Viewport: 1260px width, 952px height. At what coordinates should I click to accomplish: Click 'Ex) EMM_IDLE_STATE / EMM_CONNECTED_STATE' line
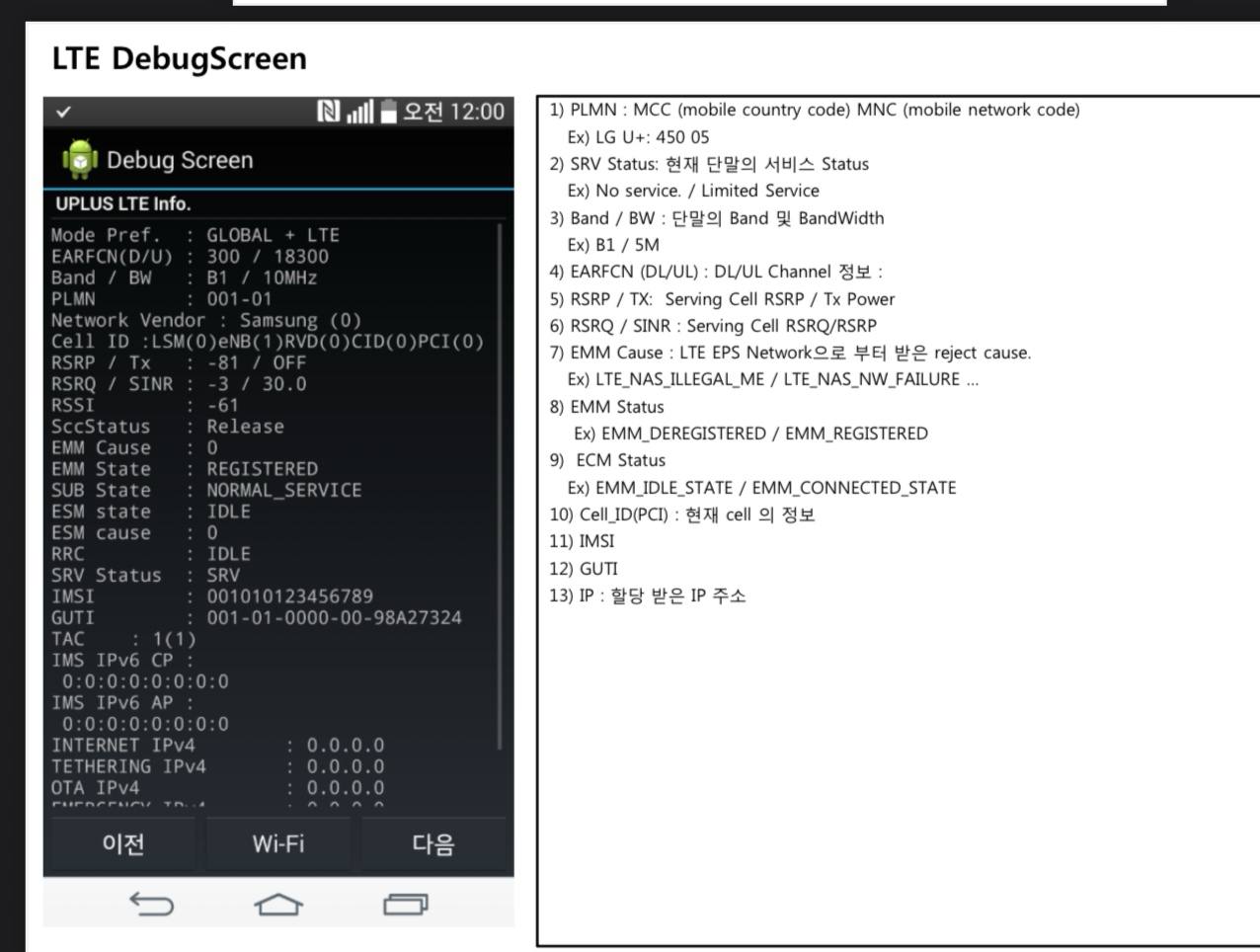(761, 488)
